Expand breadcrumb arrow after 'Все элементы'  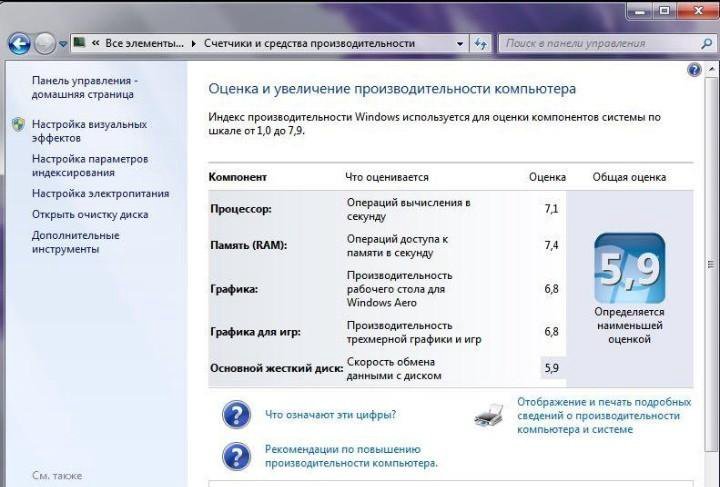pos(193,44)
